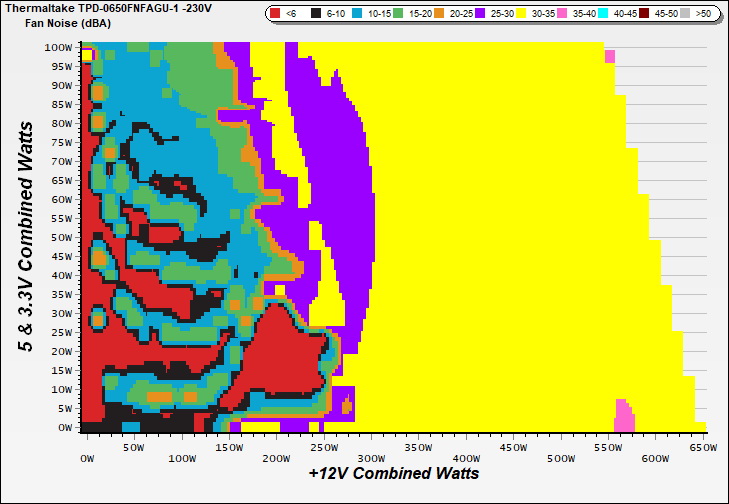Select the +12V Combined Watts axis title

(394, 473)
